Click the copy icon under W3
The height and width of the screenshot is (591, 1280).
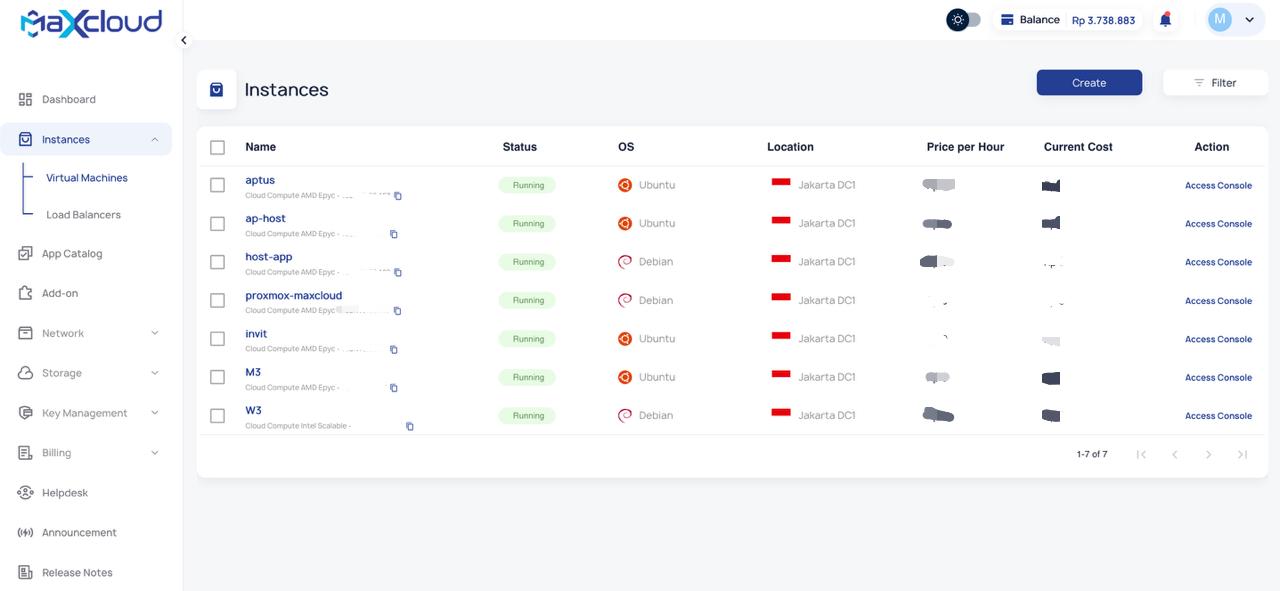click(x=409, y=426)
